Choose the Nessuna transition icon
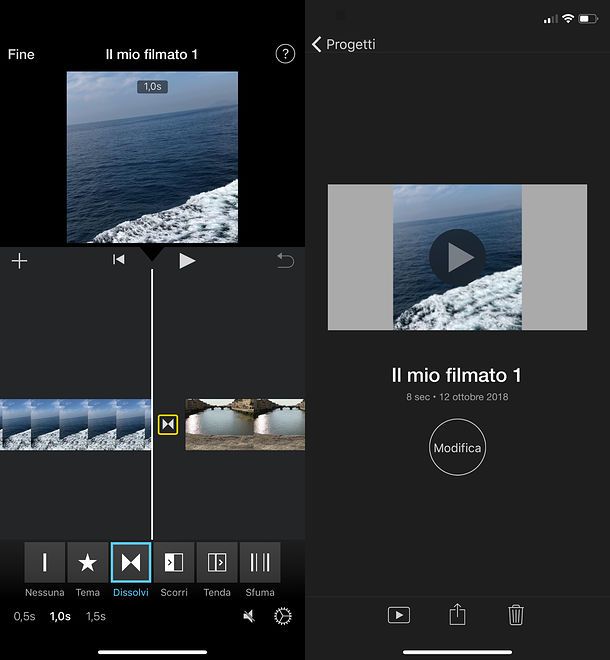Viewport: 610px width, 660px height. tap(45, 562)
